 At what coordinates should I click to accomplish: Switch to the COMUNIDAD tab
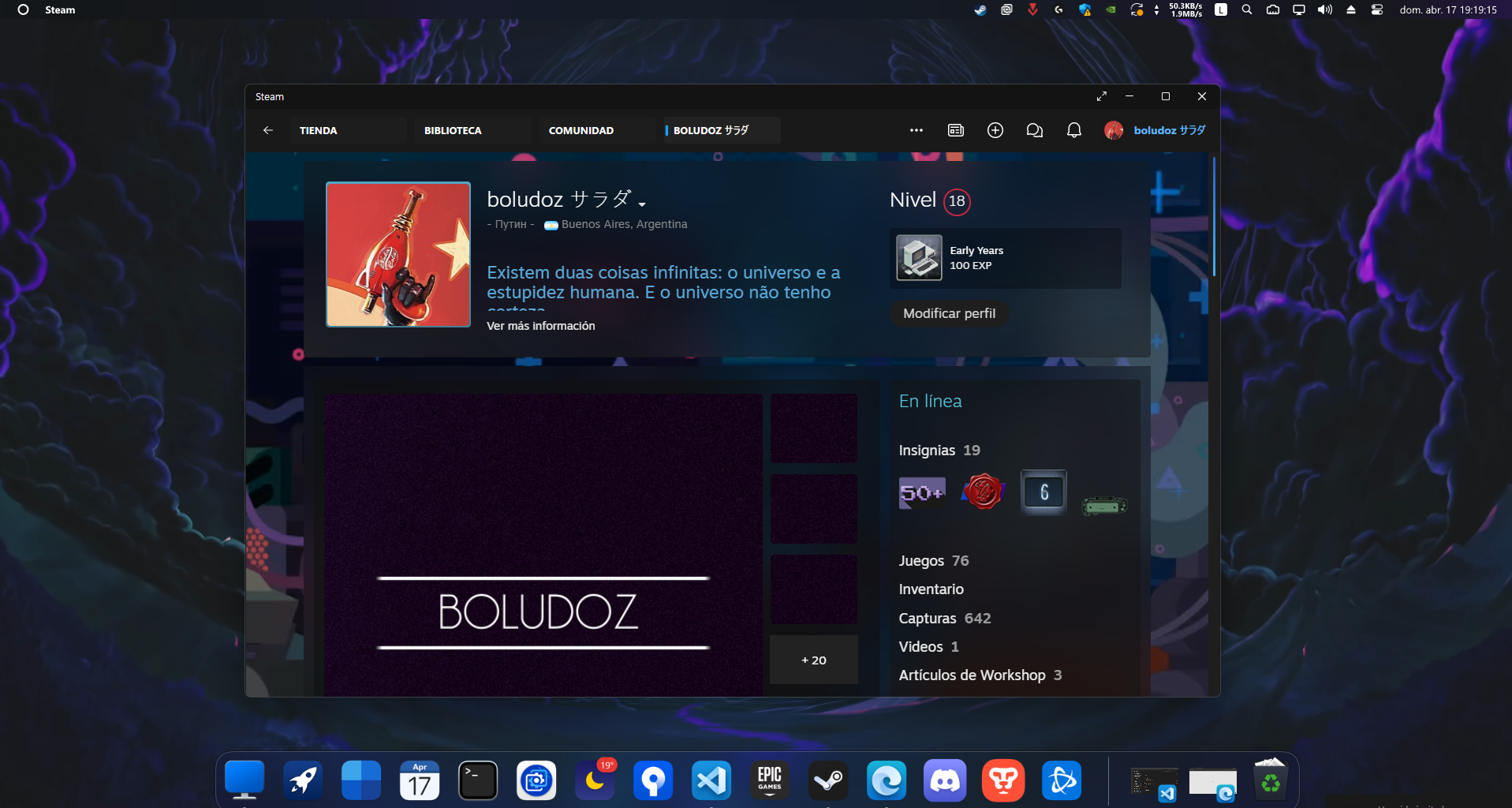pos(581,130)
